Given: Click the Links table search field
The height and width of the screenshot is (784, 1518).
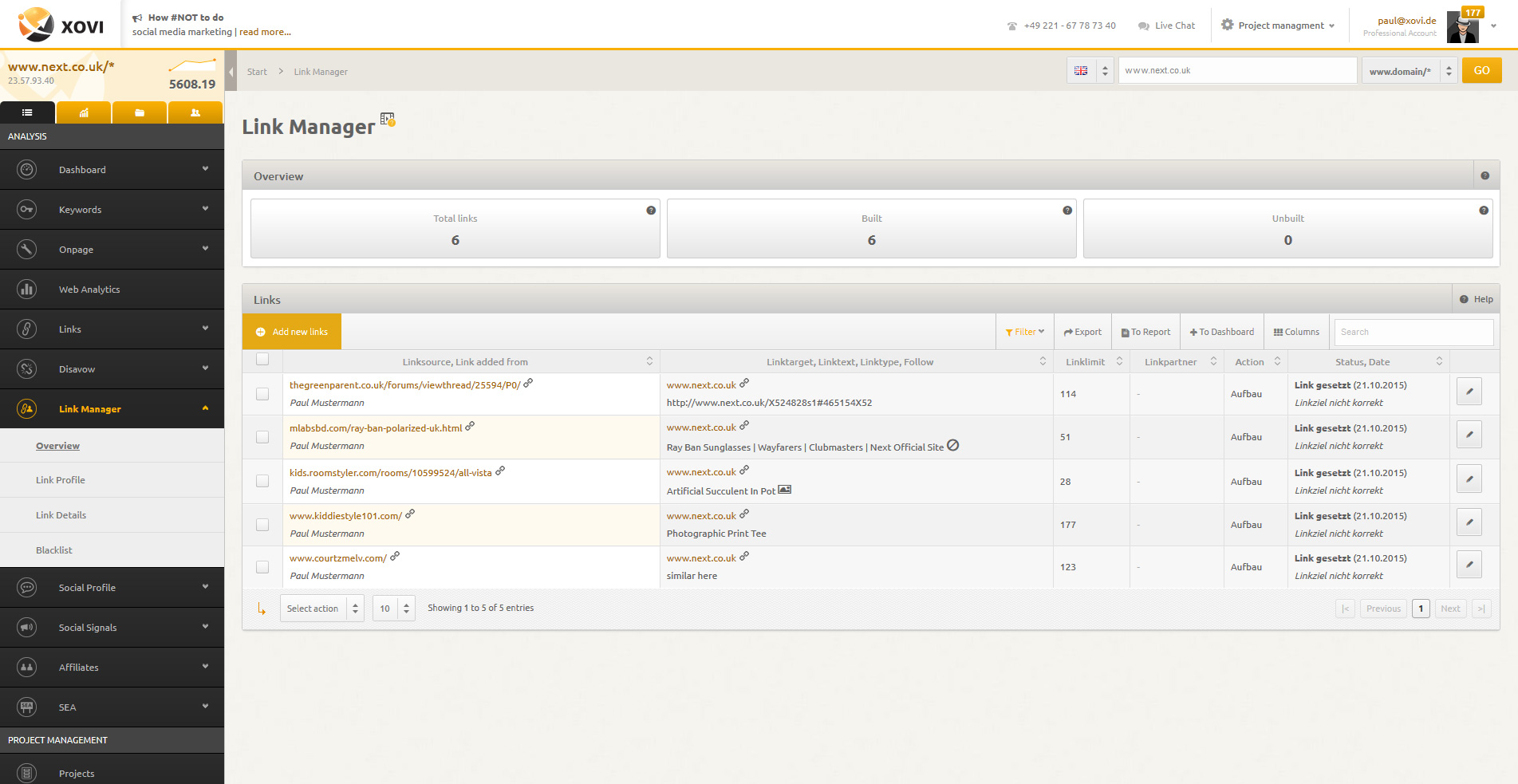Looking at the screenshot, I should pyautogui.click(x=1414, y=332).
